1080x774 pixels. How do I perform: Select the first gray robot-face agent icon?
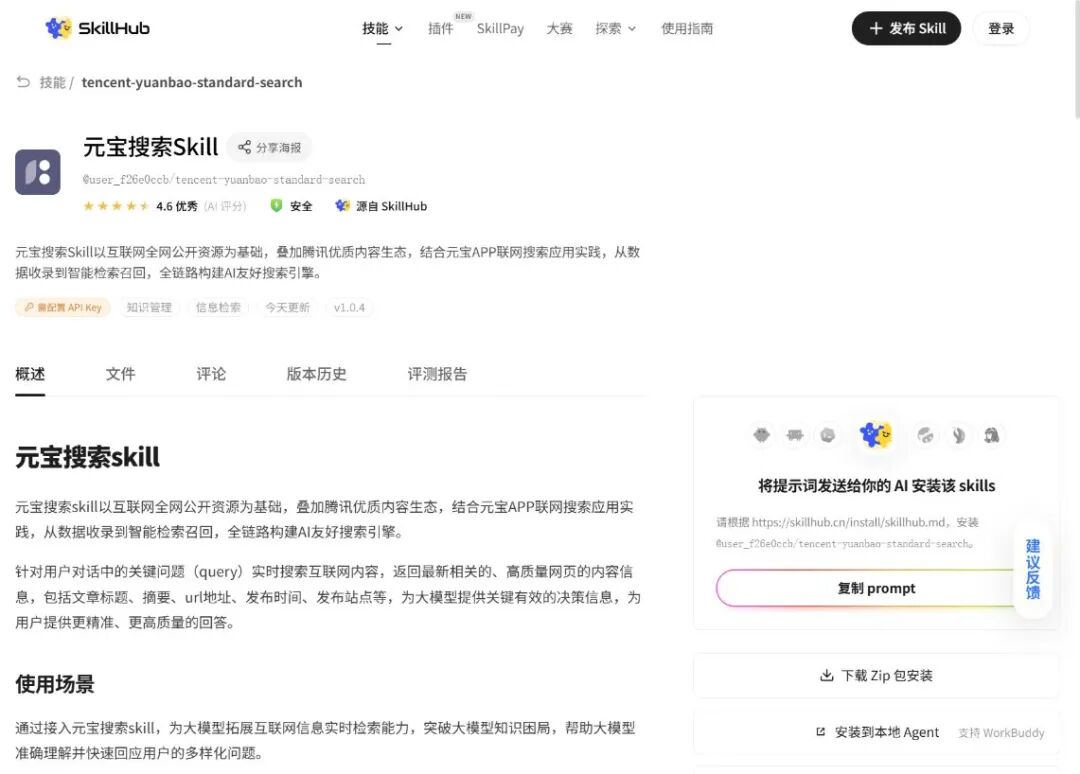[x=761, y=435]
